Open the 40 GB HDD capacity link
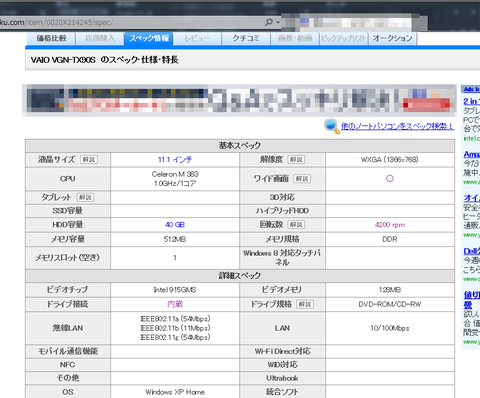Image resolution: width=480 pixels, height=398 pixels. (x=175, y=225)
